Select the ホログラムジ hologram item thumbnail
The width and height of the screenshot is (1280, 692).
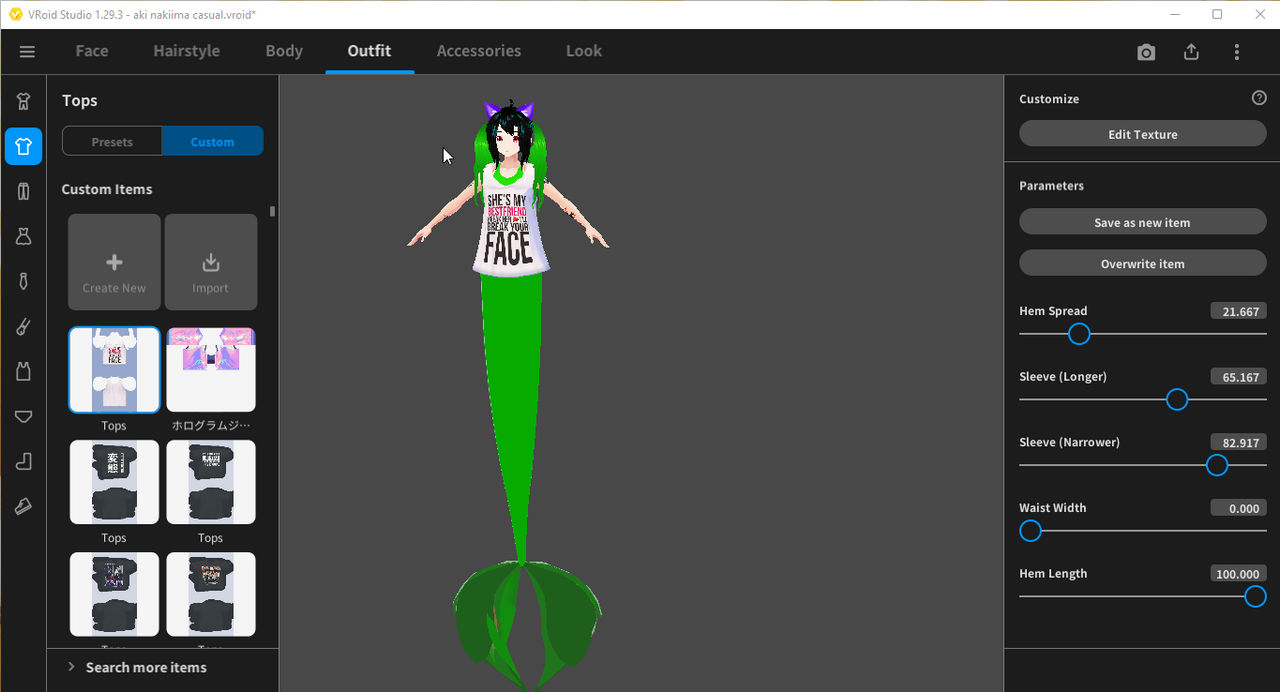pyautogui.click(x=211, y=370)
